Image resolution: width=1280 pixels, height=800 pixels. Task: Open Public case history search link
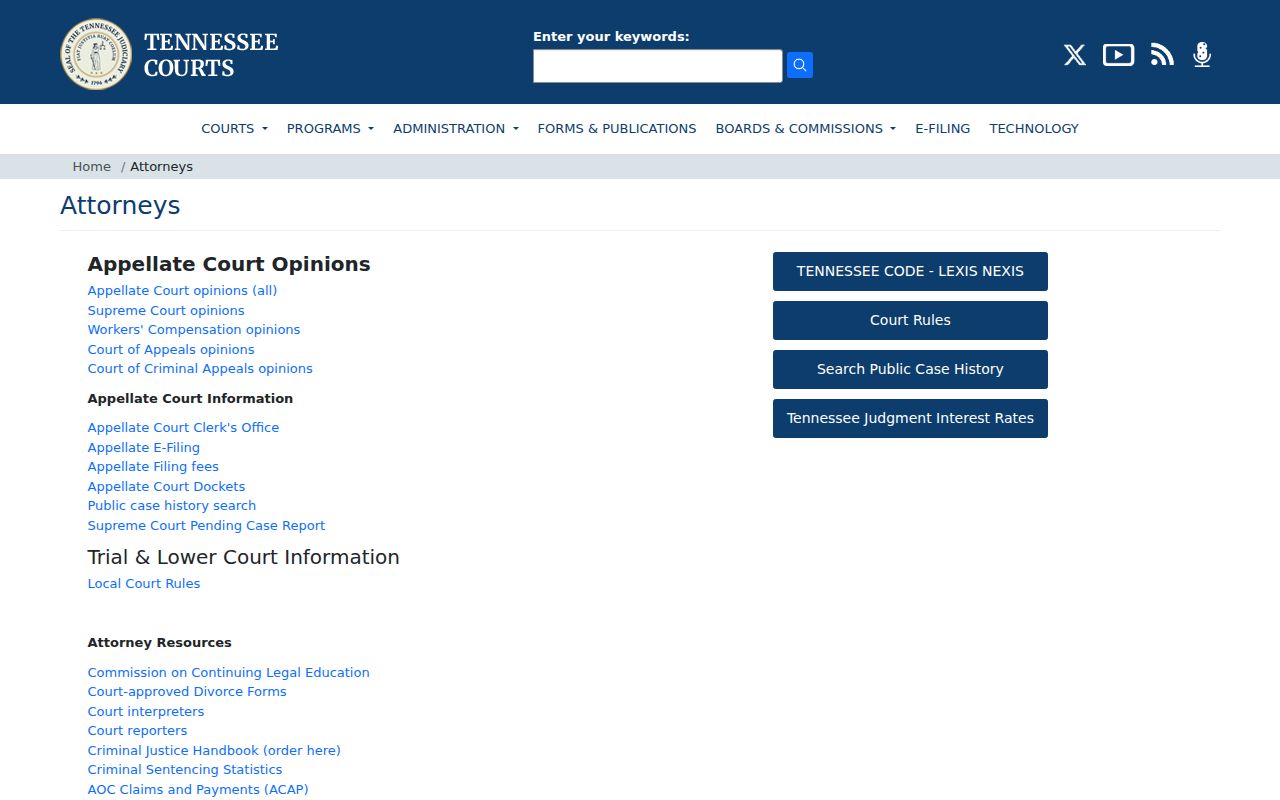coord(172,506)
